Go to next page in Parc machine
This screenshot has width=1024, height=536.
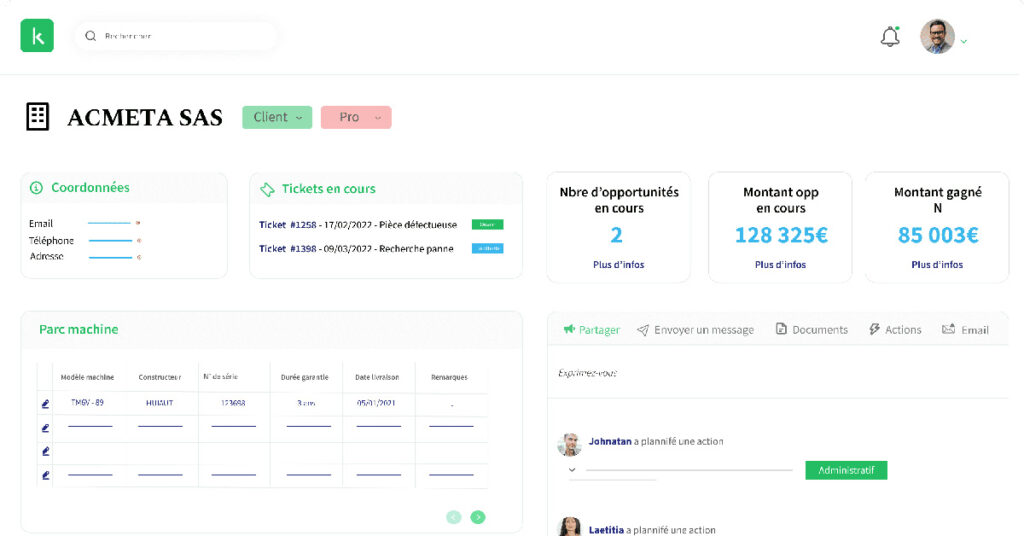[x=478, y=517]
